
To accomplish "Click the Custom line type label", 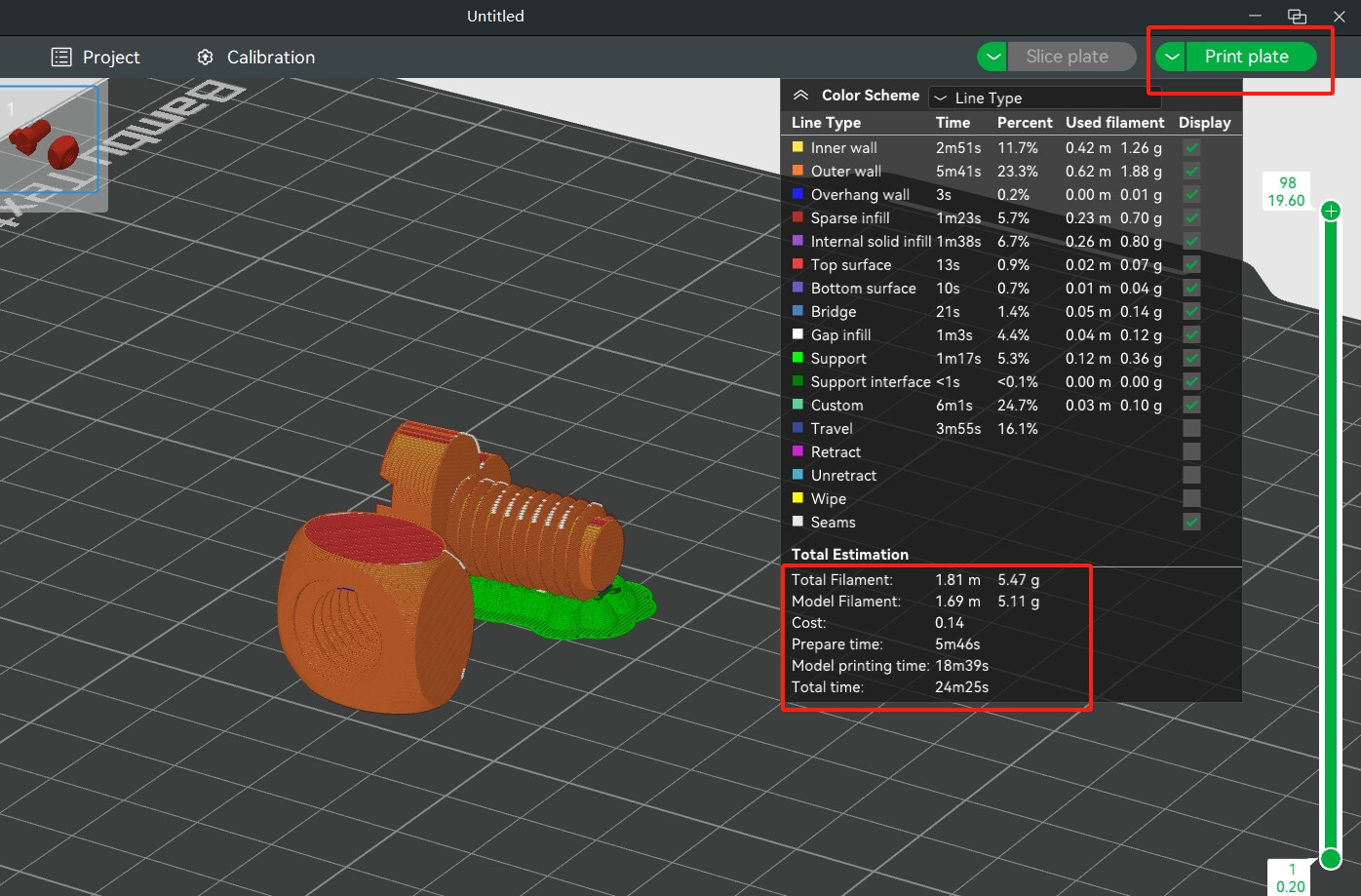I will (836, 405).
